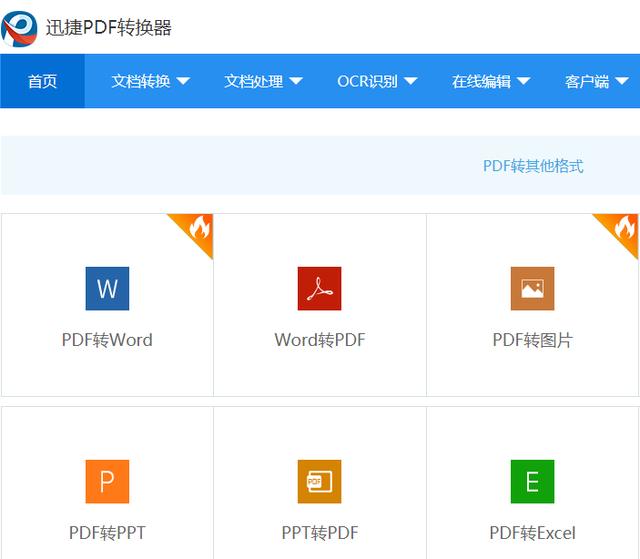The width and height of the screenshot is (640, 559).
Task: Click the 迅捷PDF转换器 logo icon
Action: click(x=19, y=29)
